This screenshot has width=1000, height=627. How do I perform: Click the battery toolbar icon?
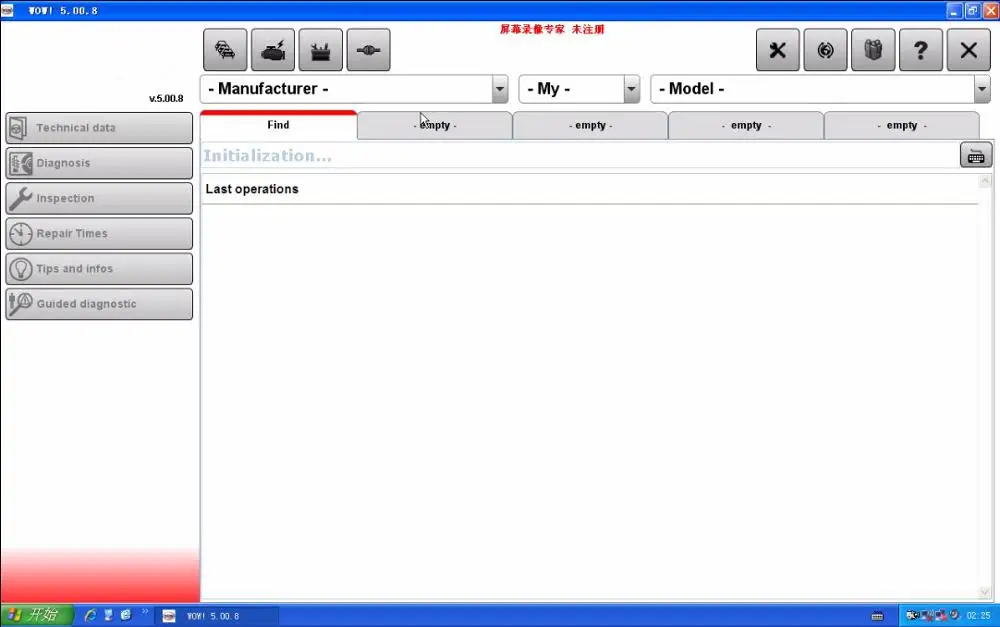pyautogui.click(x=321, y=50)
